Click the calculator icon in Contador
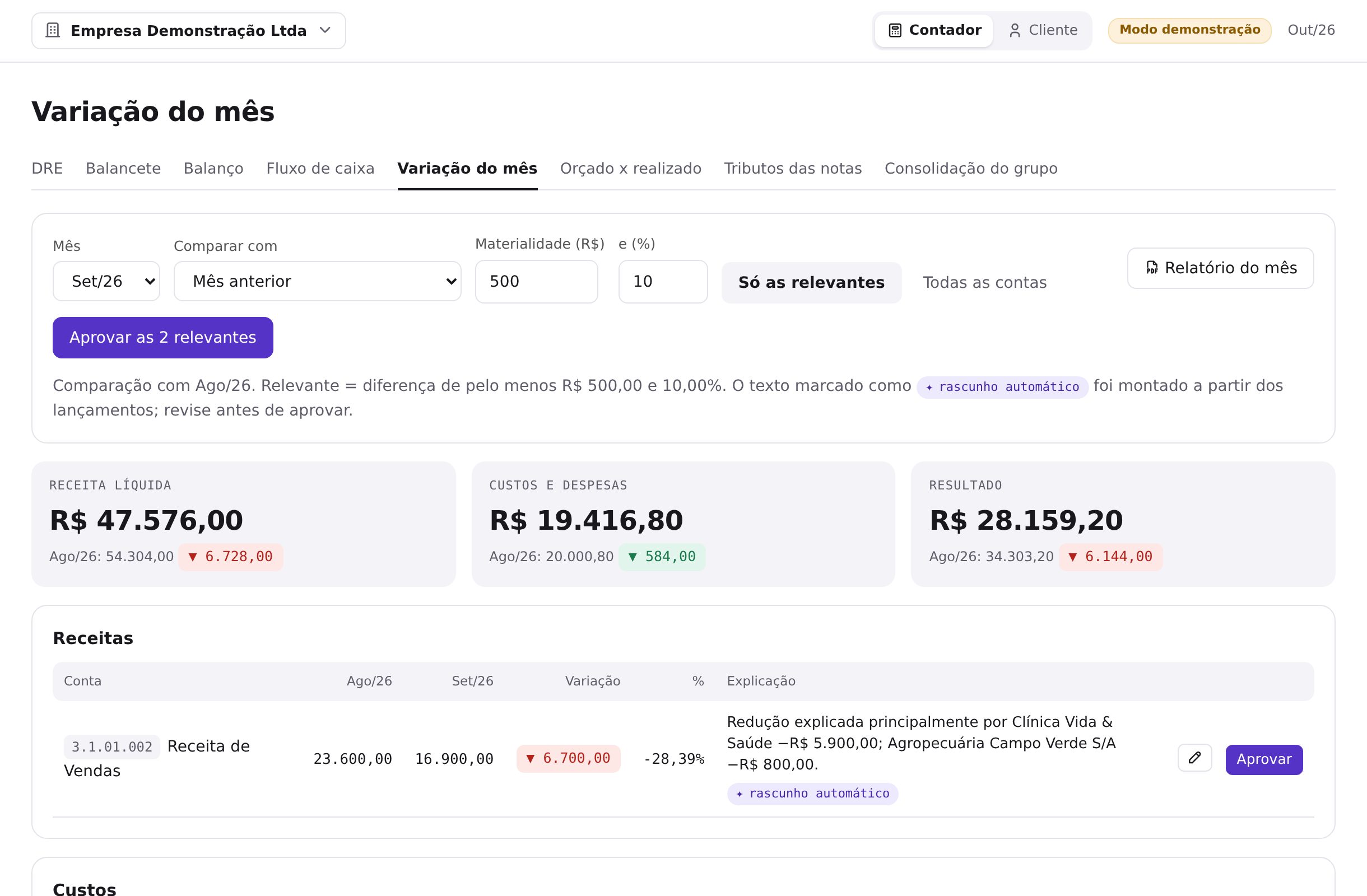This screenshot has height=896, width=1367. [x=895, y=30]
